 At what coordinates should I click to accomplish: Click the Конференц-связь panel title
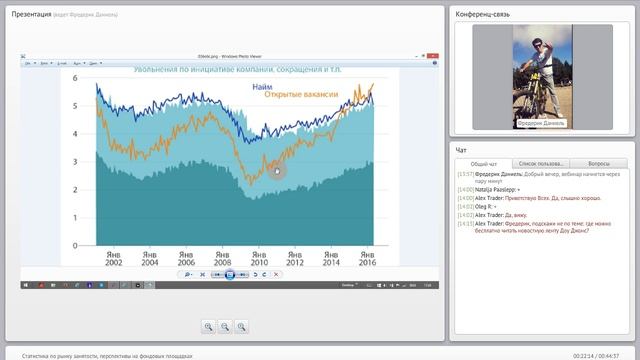482,14
